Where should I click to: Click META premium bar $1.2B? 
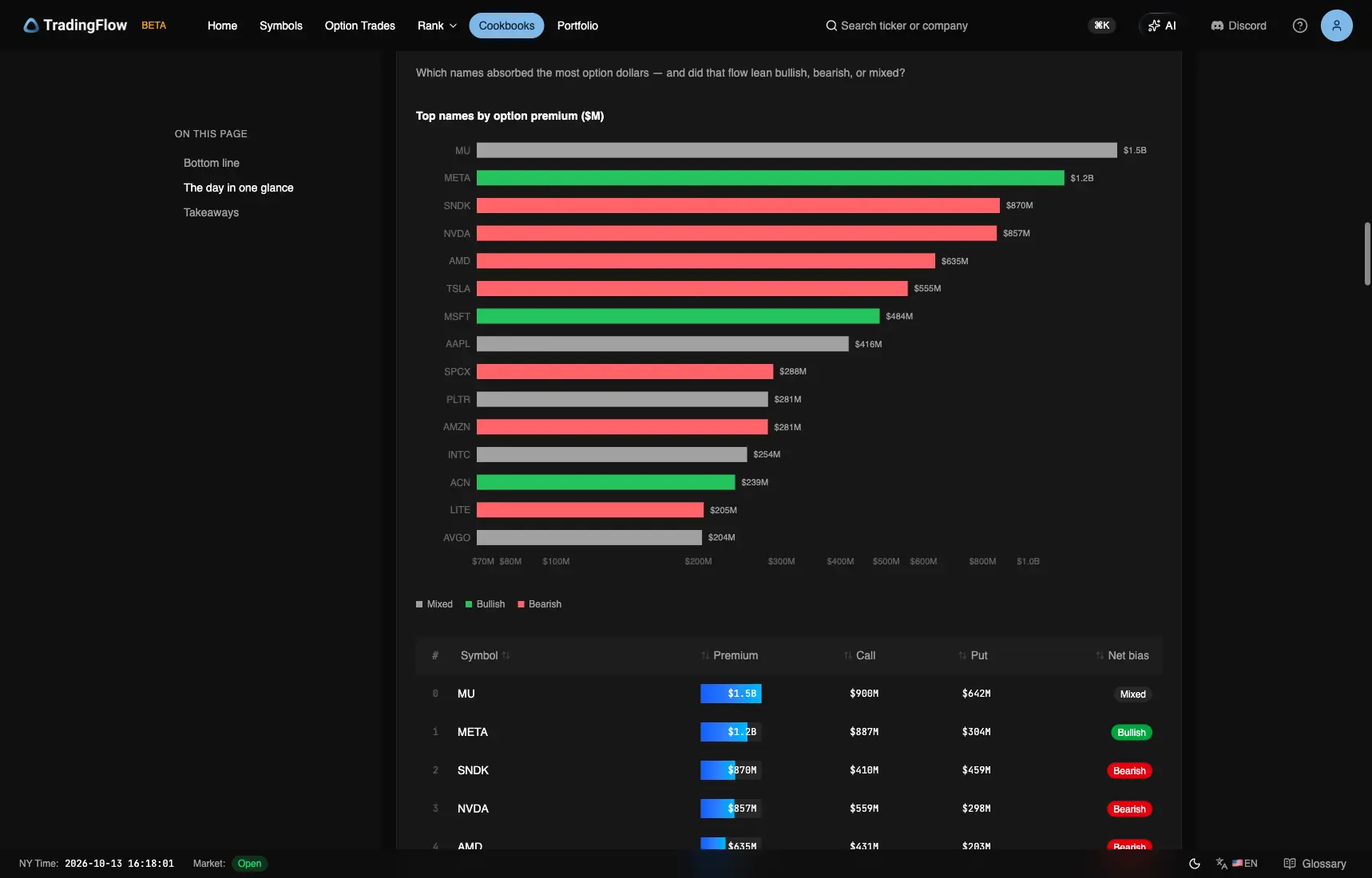pyautogui.click(x=731, y=732)
